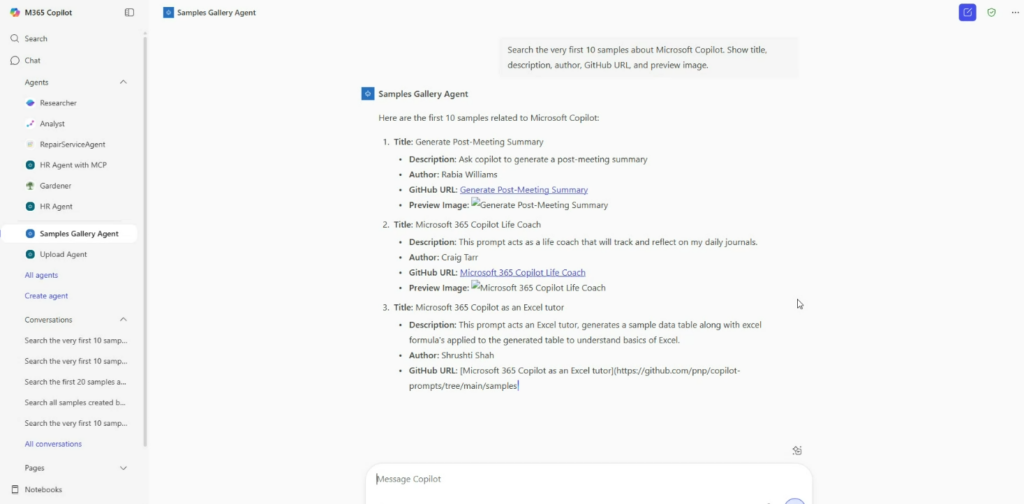
Task: Open the more options ellipsis menu
Action: [1015, 12]
